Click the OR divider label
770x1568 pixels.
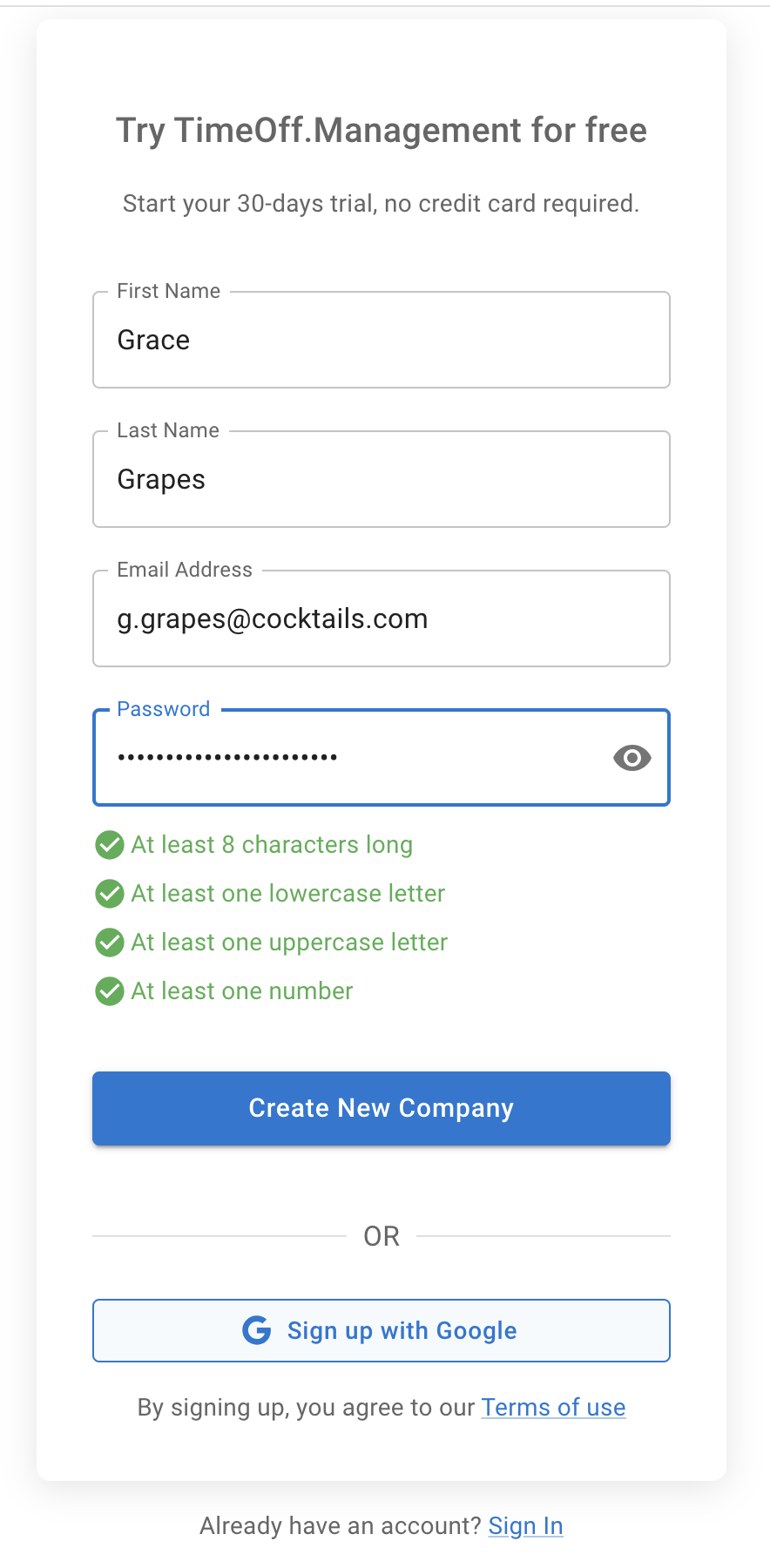tap(381, 1235)
